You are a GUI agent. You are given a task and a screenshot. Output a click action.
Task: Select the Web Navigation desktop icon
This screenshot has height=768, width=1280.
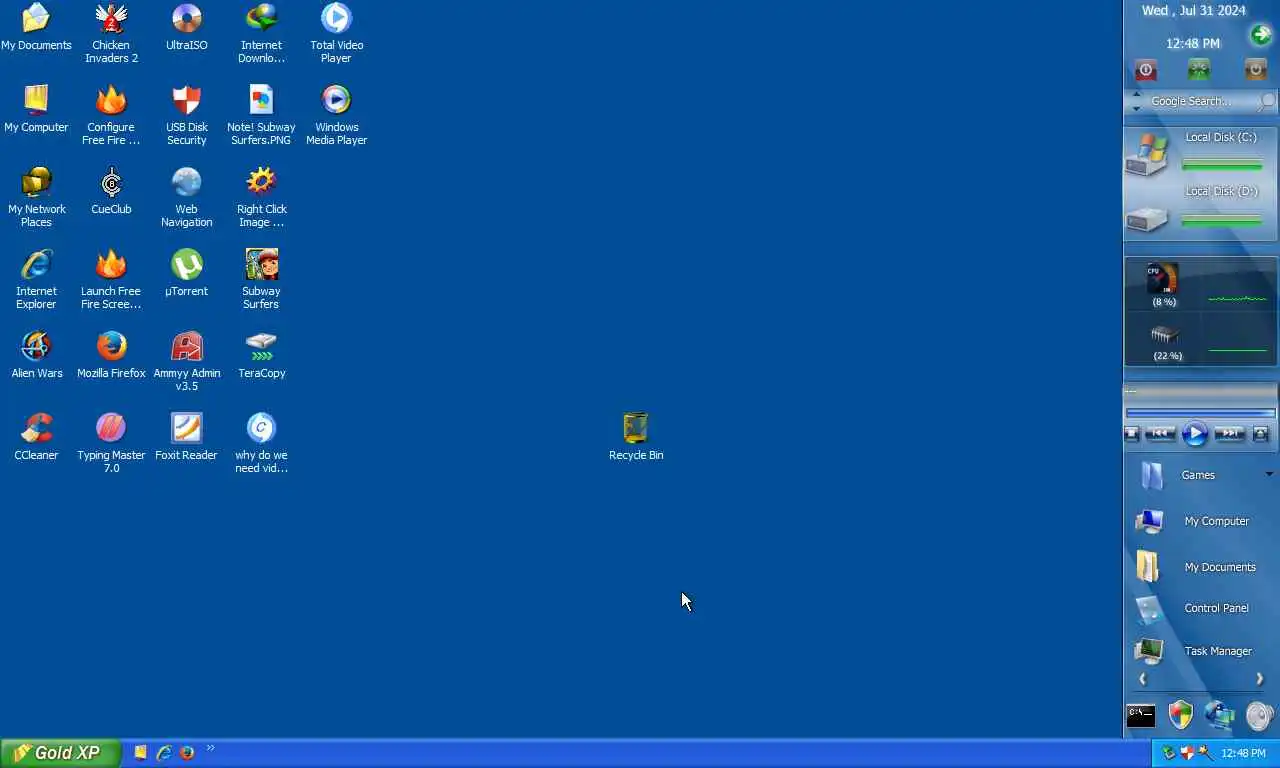(x=186, y=198)
